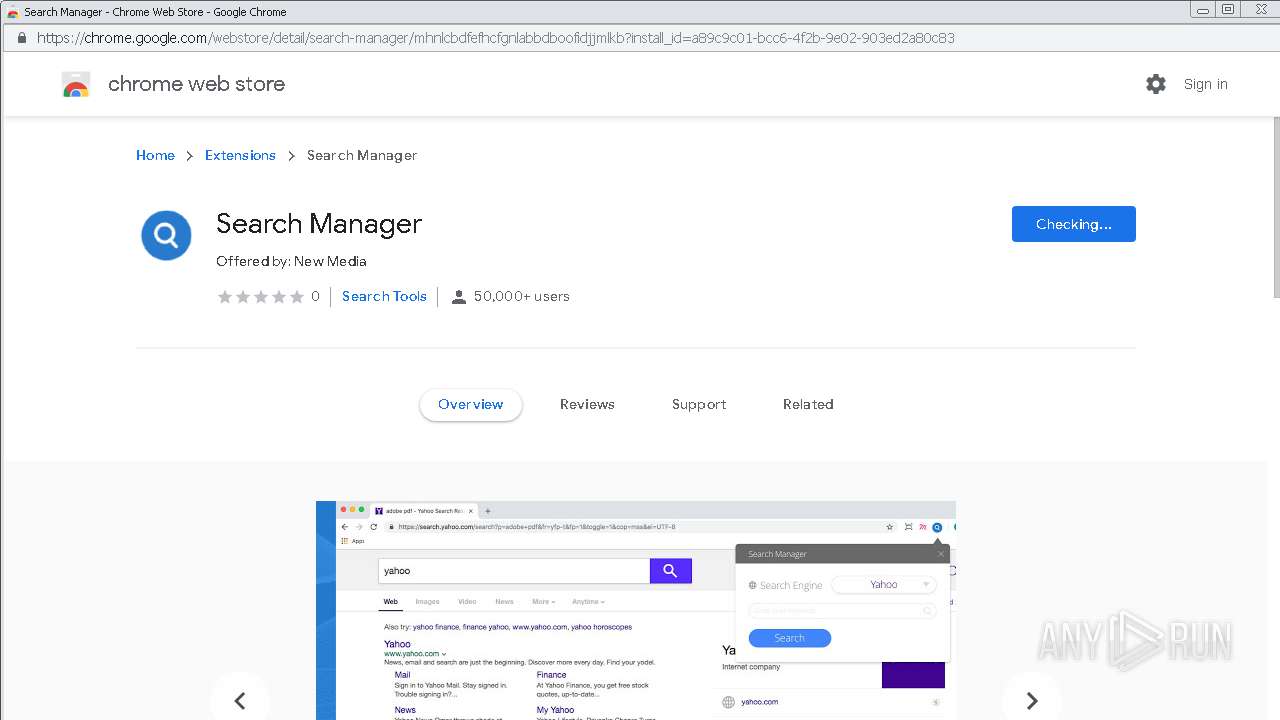Click the Chrome Web Store rainbow logo

76,85
